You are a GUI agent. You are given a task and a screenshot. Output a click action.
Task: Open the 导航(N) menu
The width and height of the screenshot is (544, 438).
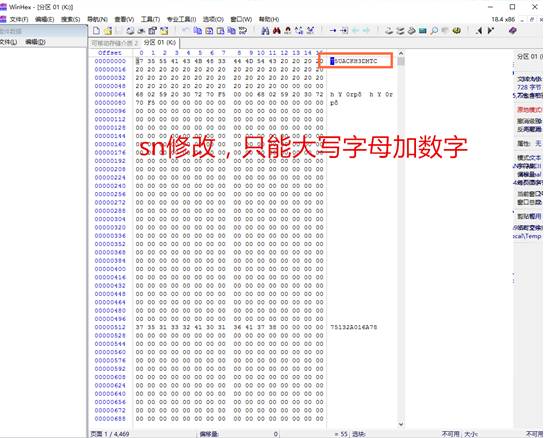pos(97,19)
